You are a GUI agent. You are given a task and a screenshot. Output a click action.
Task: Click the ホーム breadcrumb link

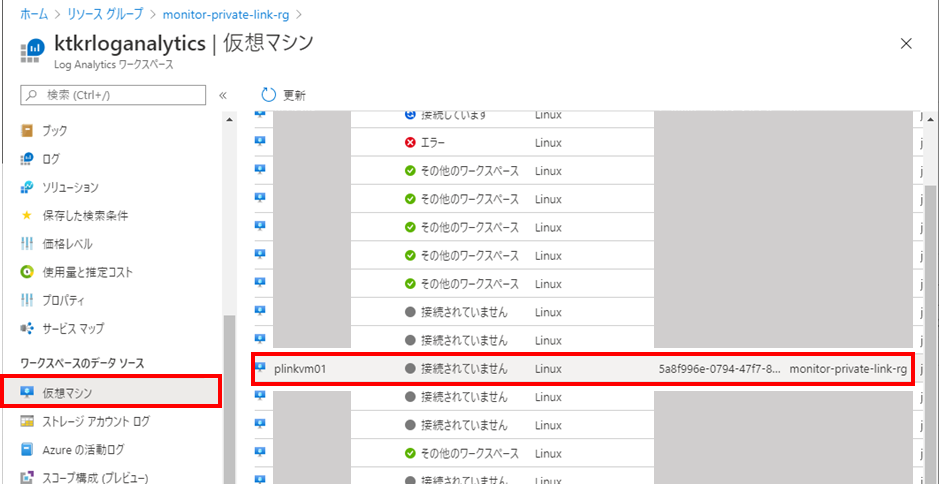pos(34,14)
